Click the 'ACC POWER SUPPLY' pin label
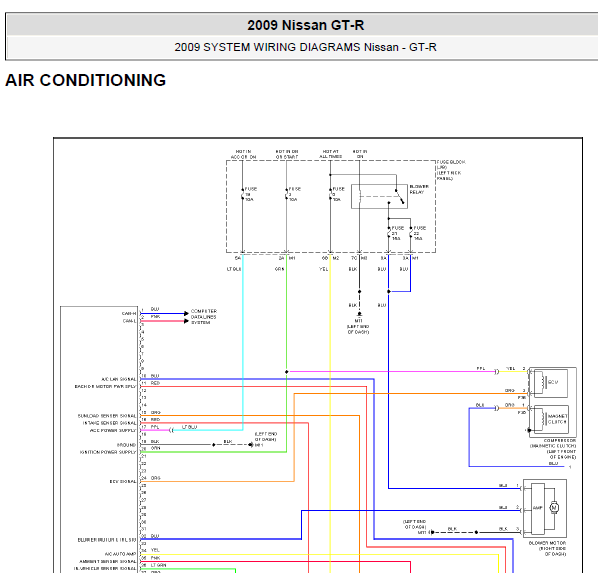The image size is (598, 573). [x=113, y=430]
